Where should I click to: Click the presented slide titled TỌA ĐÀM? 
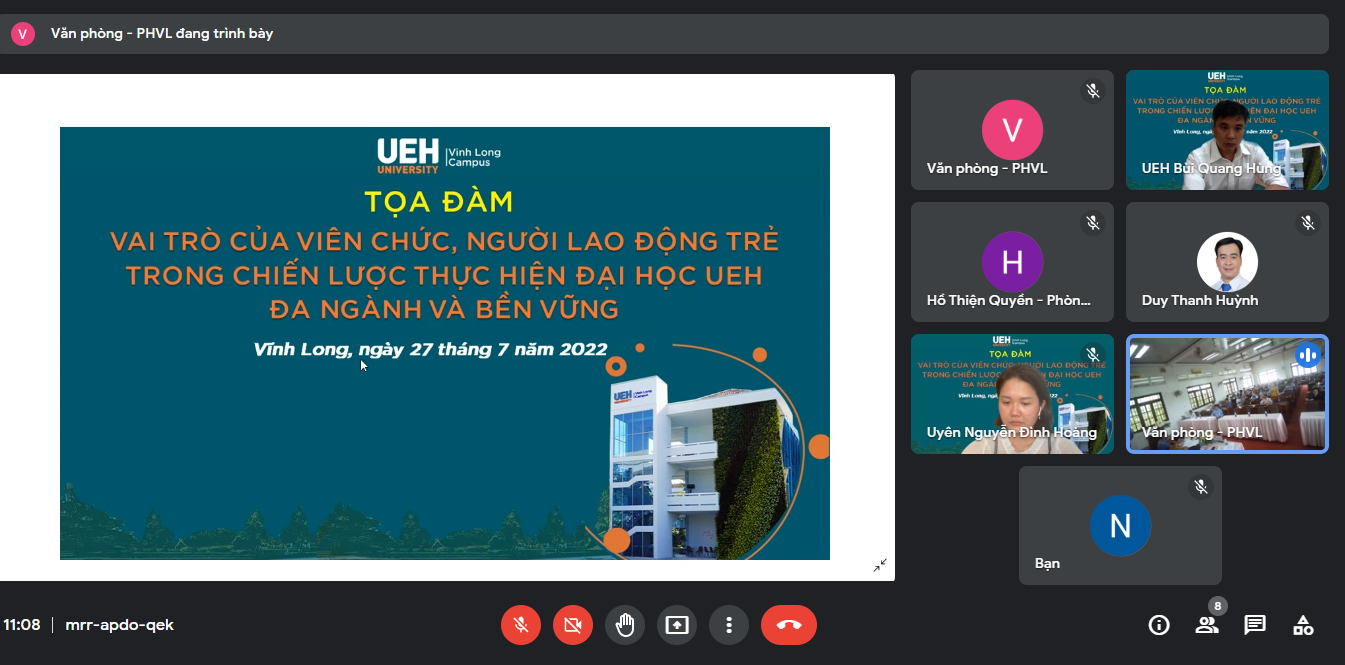[x=445, y=343]
